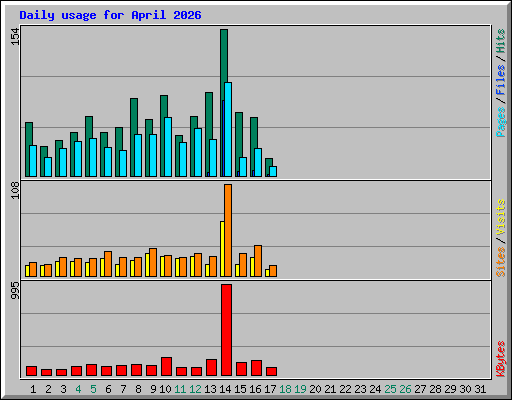Click the 154 value on the top axis

pyautogui.click(x=15, y=37)
